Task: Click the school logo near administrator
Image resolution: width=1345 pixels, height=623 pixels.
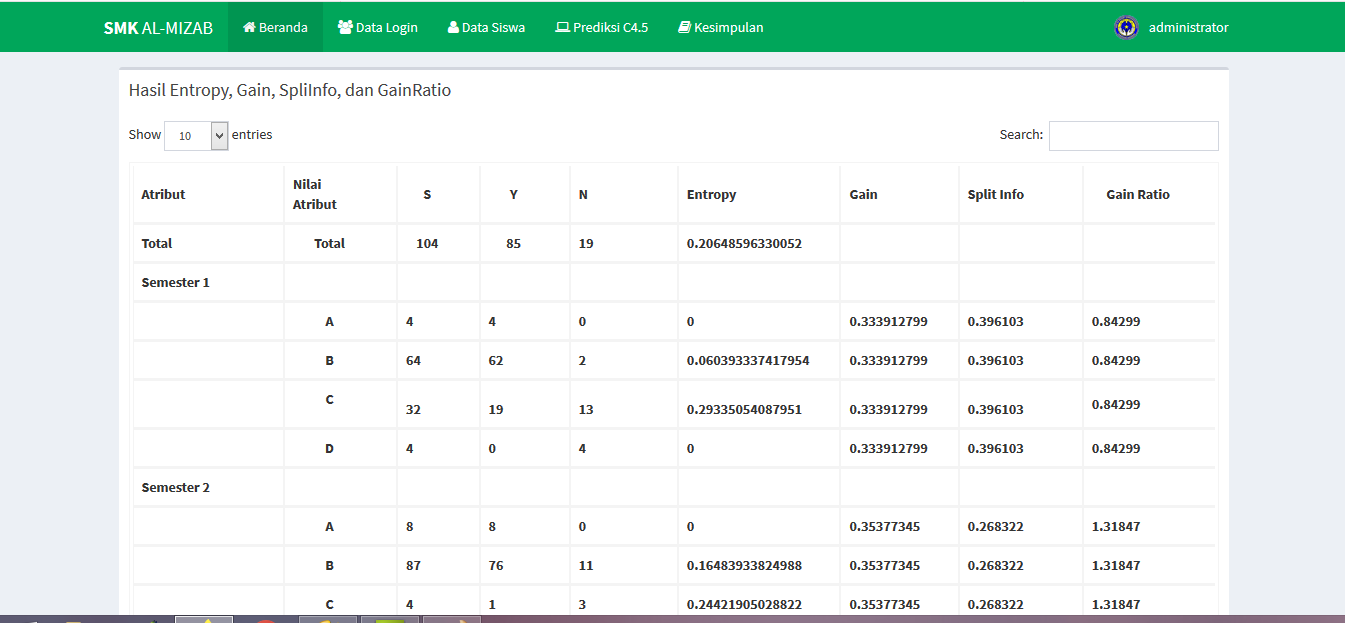Action: pyautogui.click(x=1126, y=27)
